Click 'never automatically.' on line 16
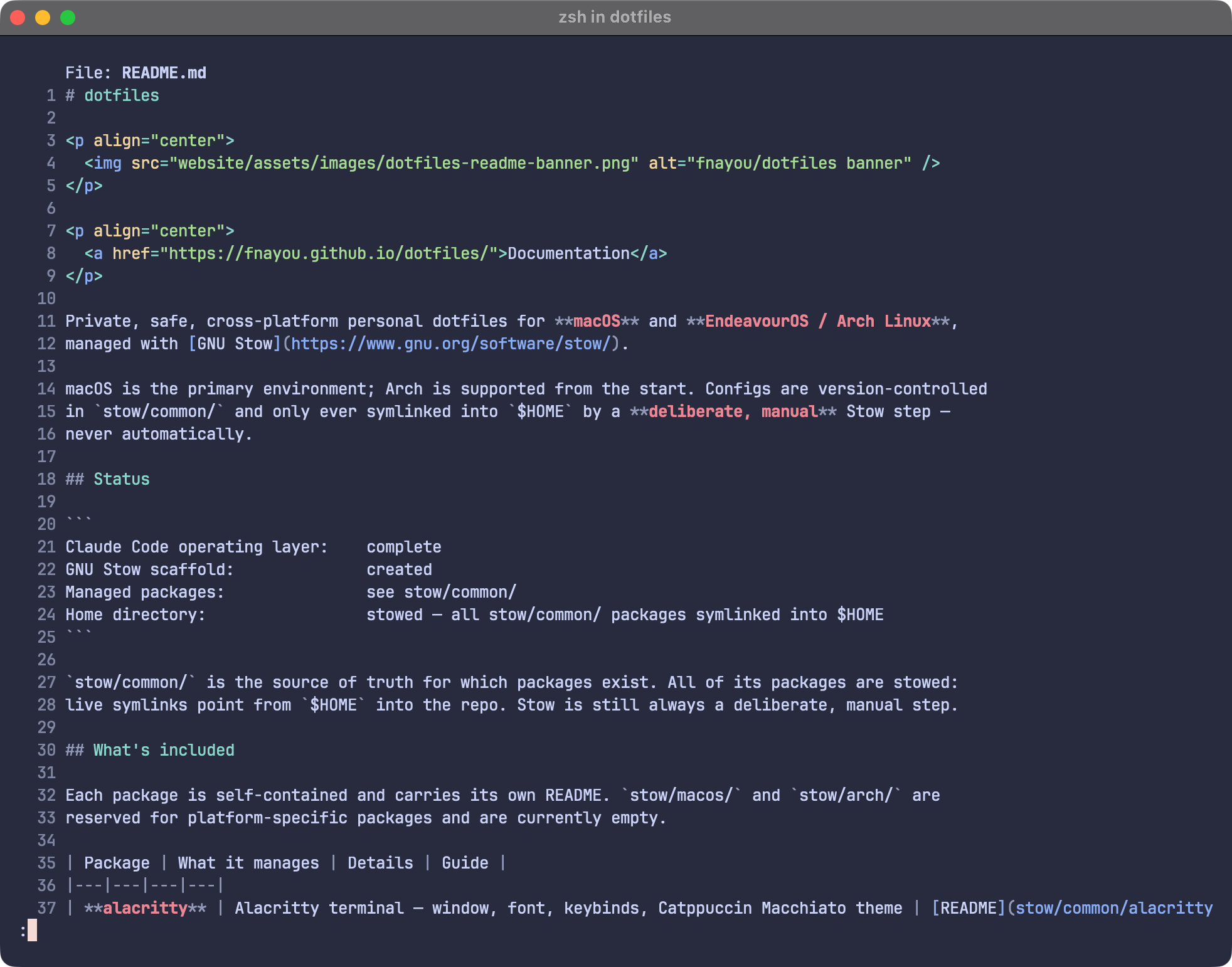The height and width of the screenshot is (967, 1232). (159, 434)
